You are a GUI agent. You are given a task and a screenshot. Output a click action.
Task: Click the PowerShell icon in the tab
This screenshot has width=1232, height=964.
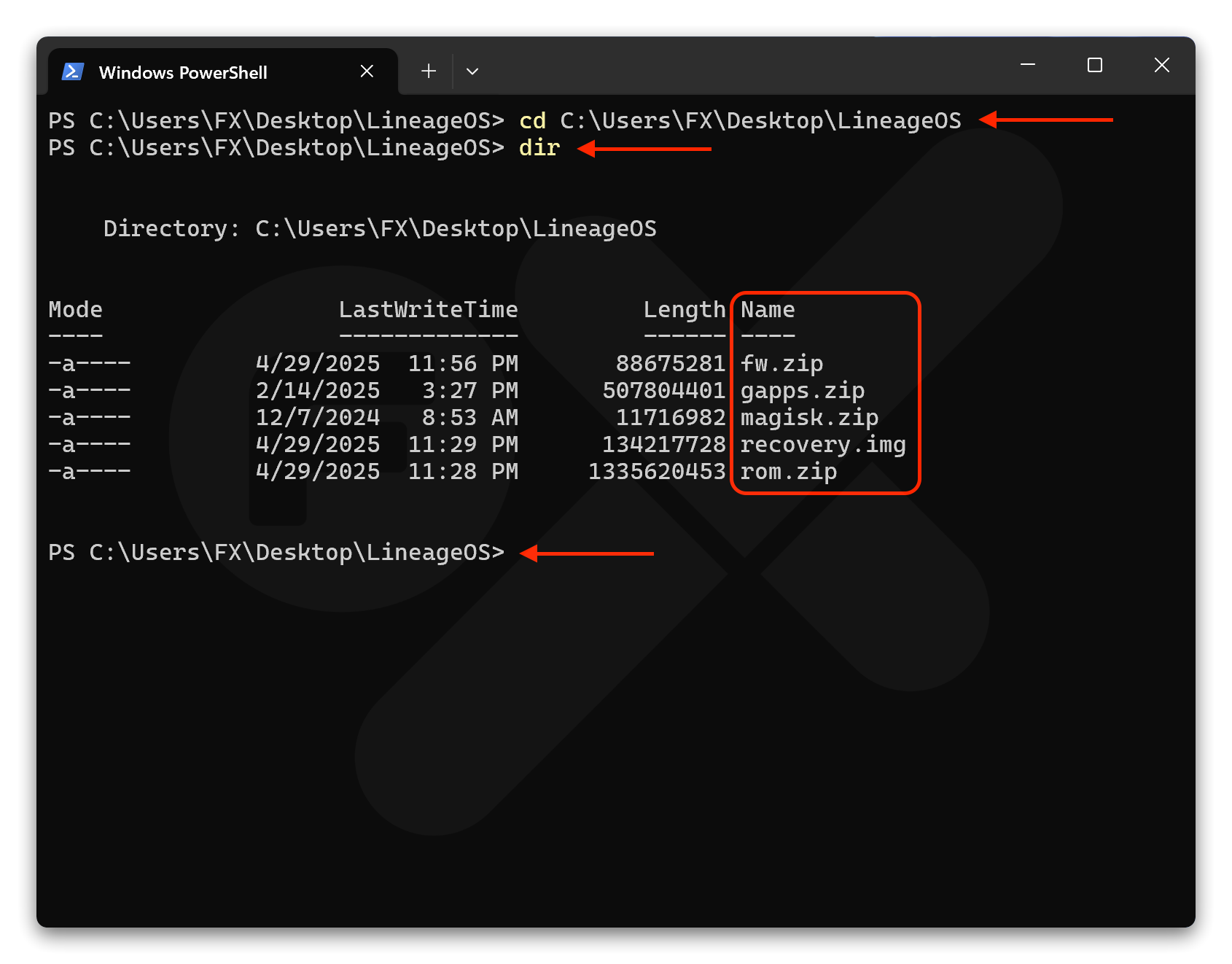[x=73, y=71]
